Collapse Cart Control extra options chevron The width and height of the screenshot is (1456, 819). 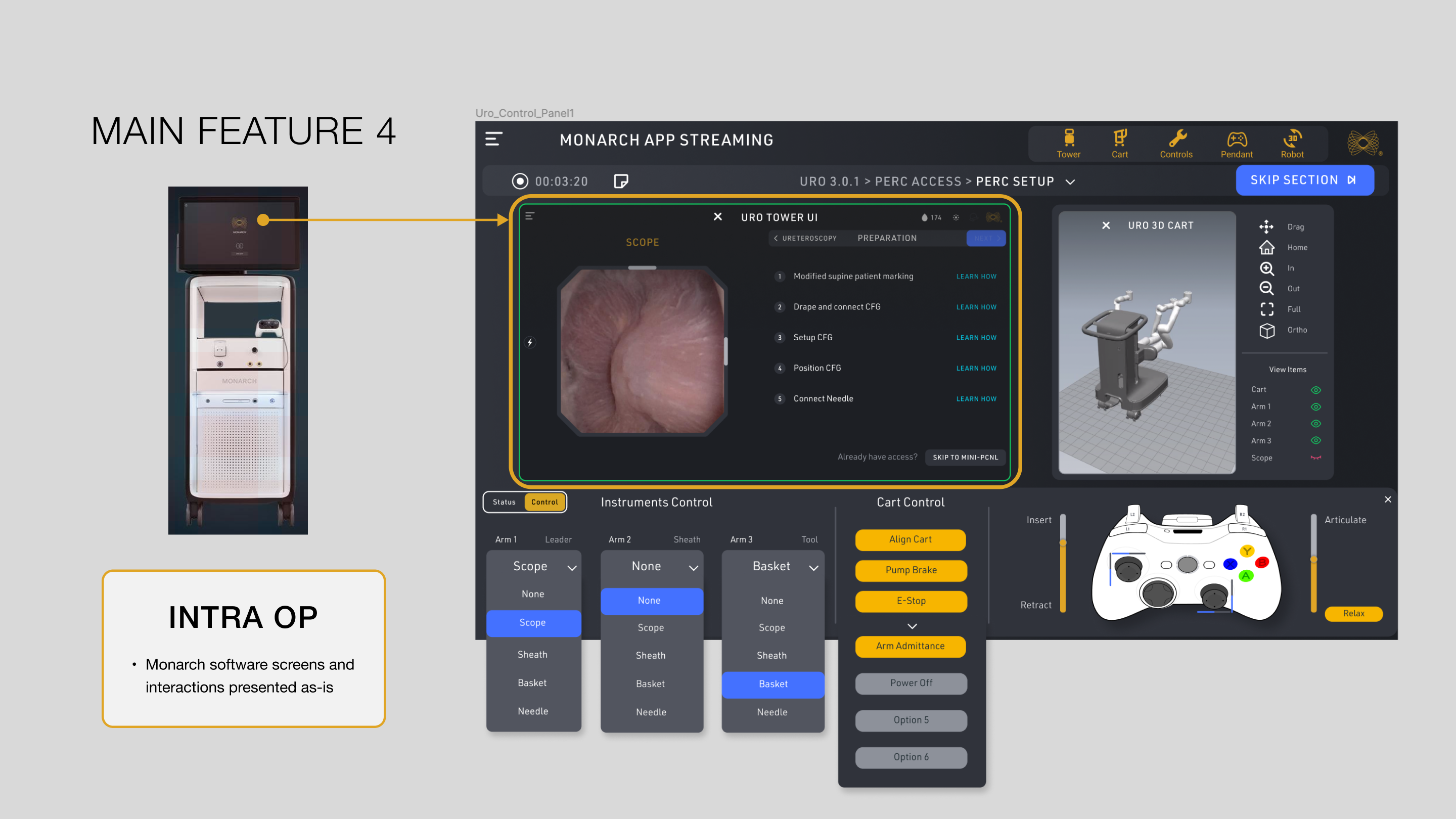912,626
